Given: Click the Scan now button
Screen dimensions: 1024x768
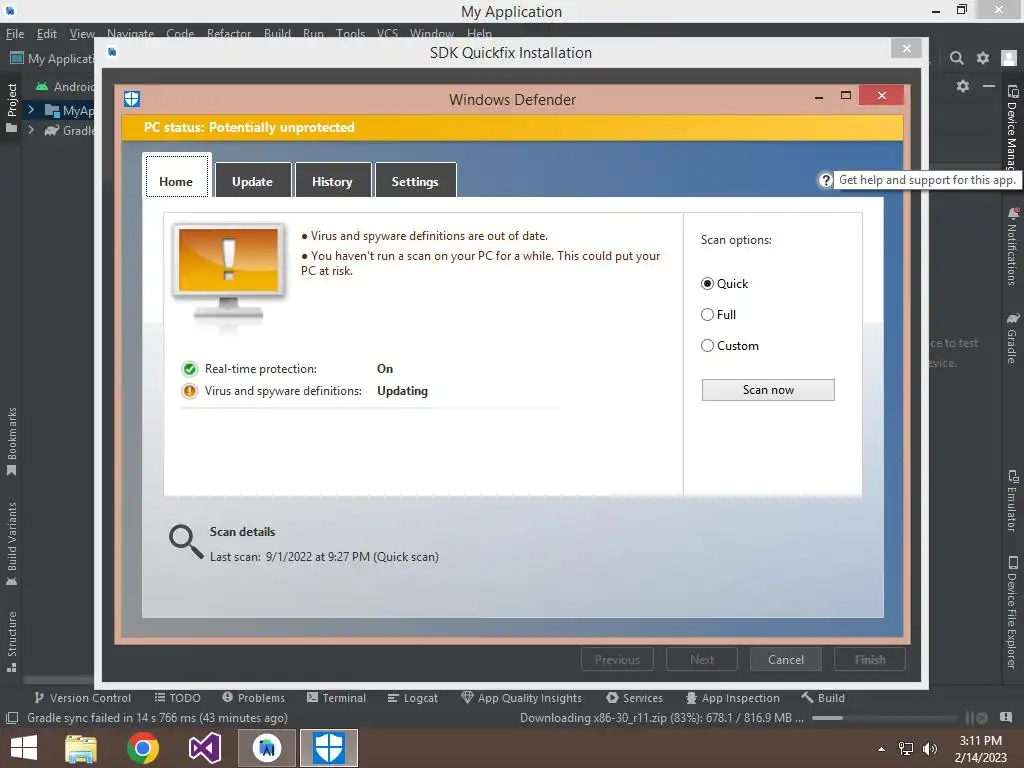Looking at the screenshot, I should tap(768, 390).
